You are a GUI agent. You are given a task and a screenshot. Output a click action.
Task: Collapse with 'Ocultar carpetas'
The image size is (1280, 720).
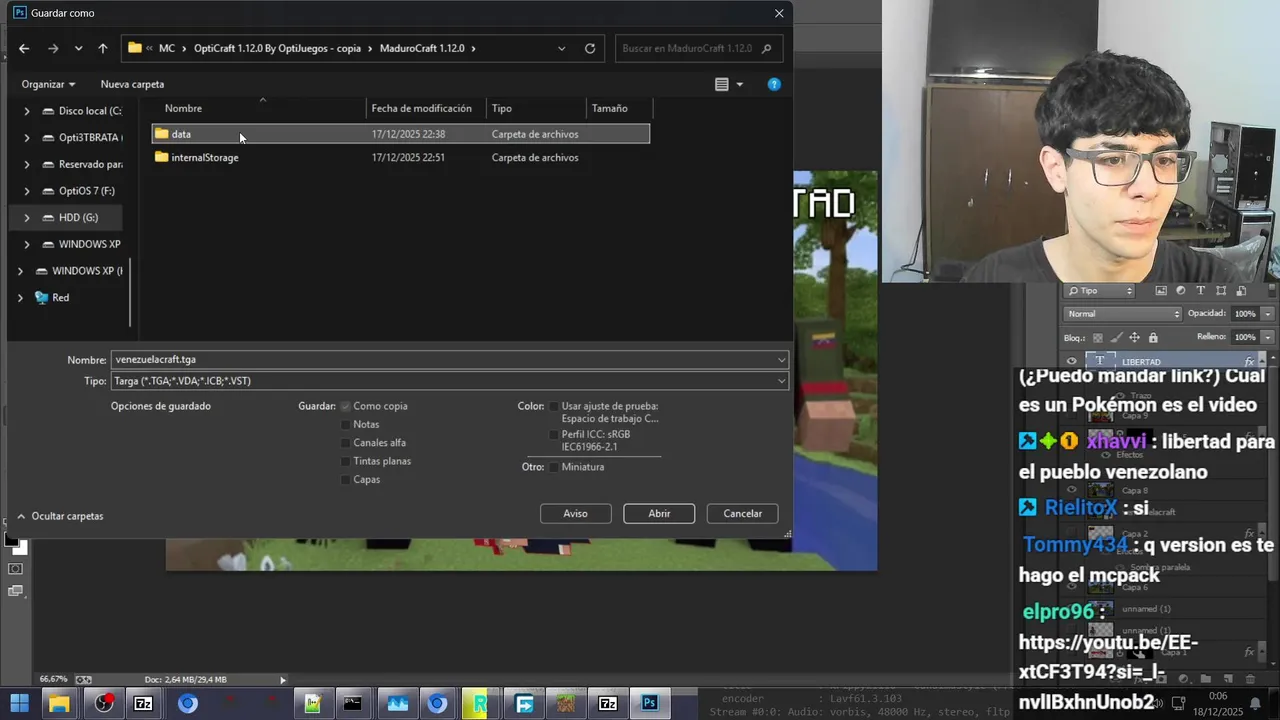(59, 516)
